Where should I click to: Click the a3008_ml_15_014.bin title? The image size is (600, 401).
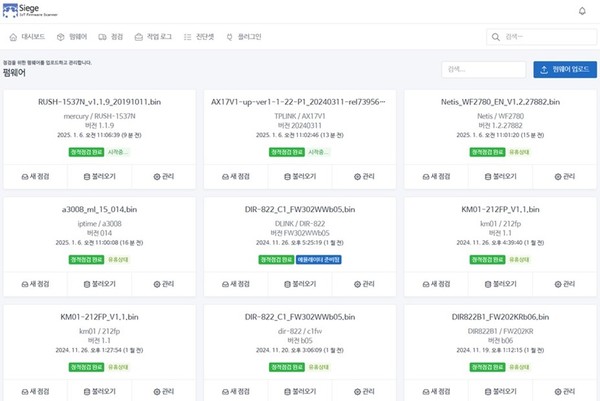(99, 209)
